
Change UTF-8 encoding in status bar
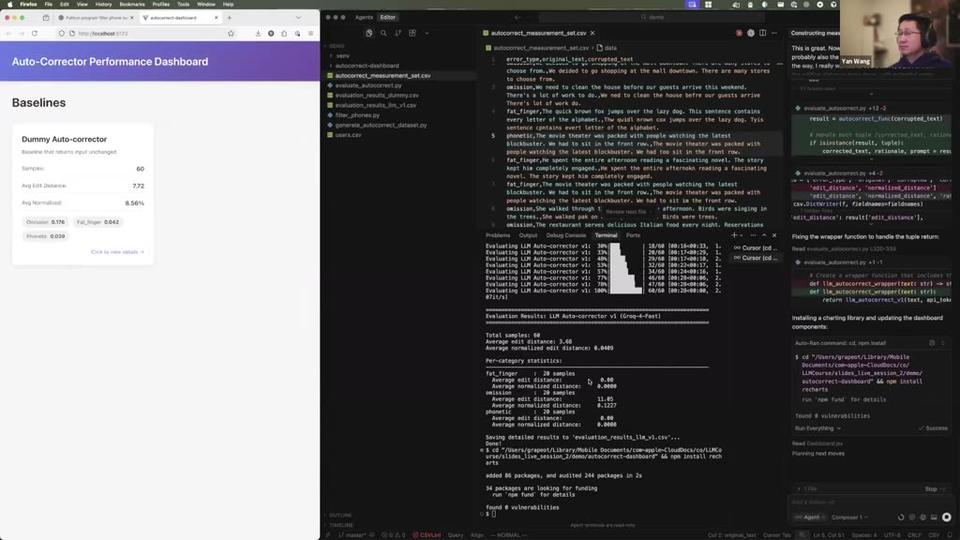[892, 535]
